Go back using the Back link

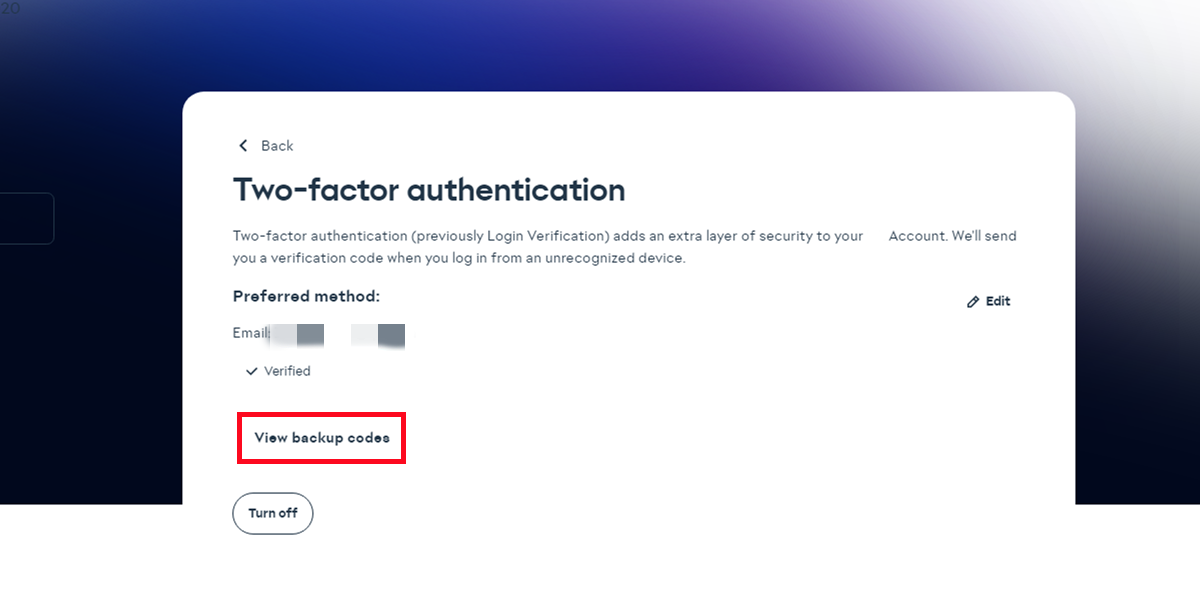[276, 146]
